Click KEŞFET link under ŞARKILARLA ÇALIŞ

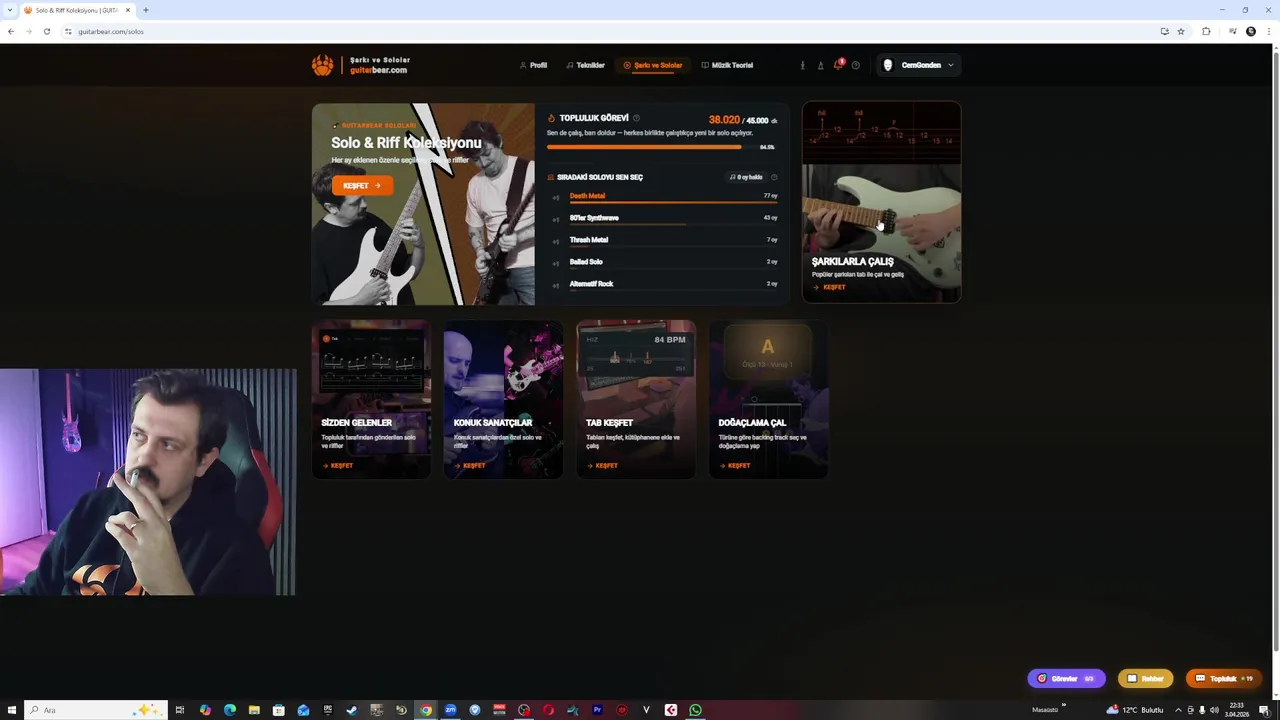click(829, 287)
